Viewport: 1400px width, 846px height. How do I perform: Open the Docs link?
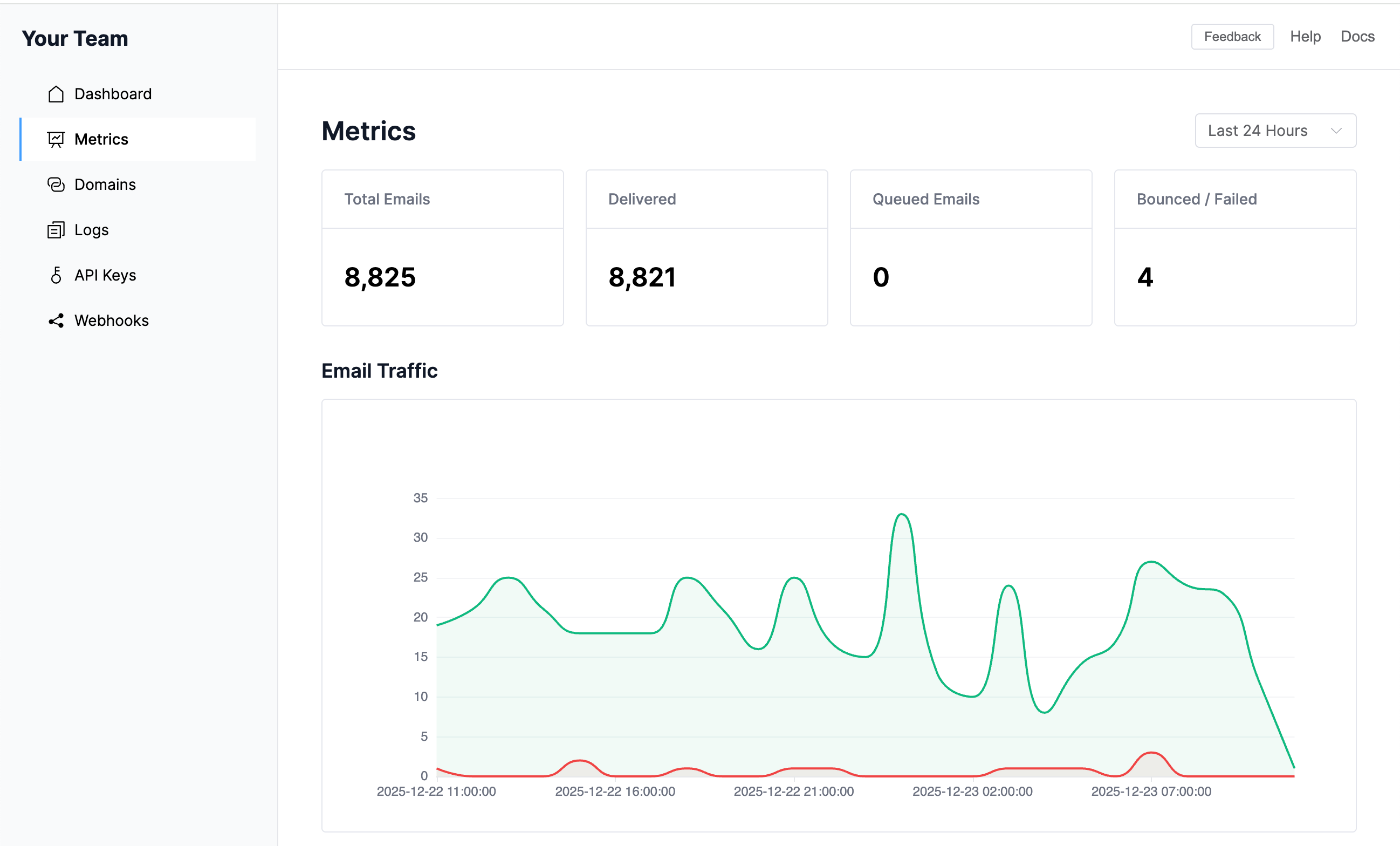(1357, 36)
